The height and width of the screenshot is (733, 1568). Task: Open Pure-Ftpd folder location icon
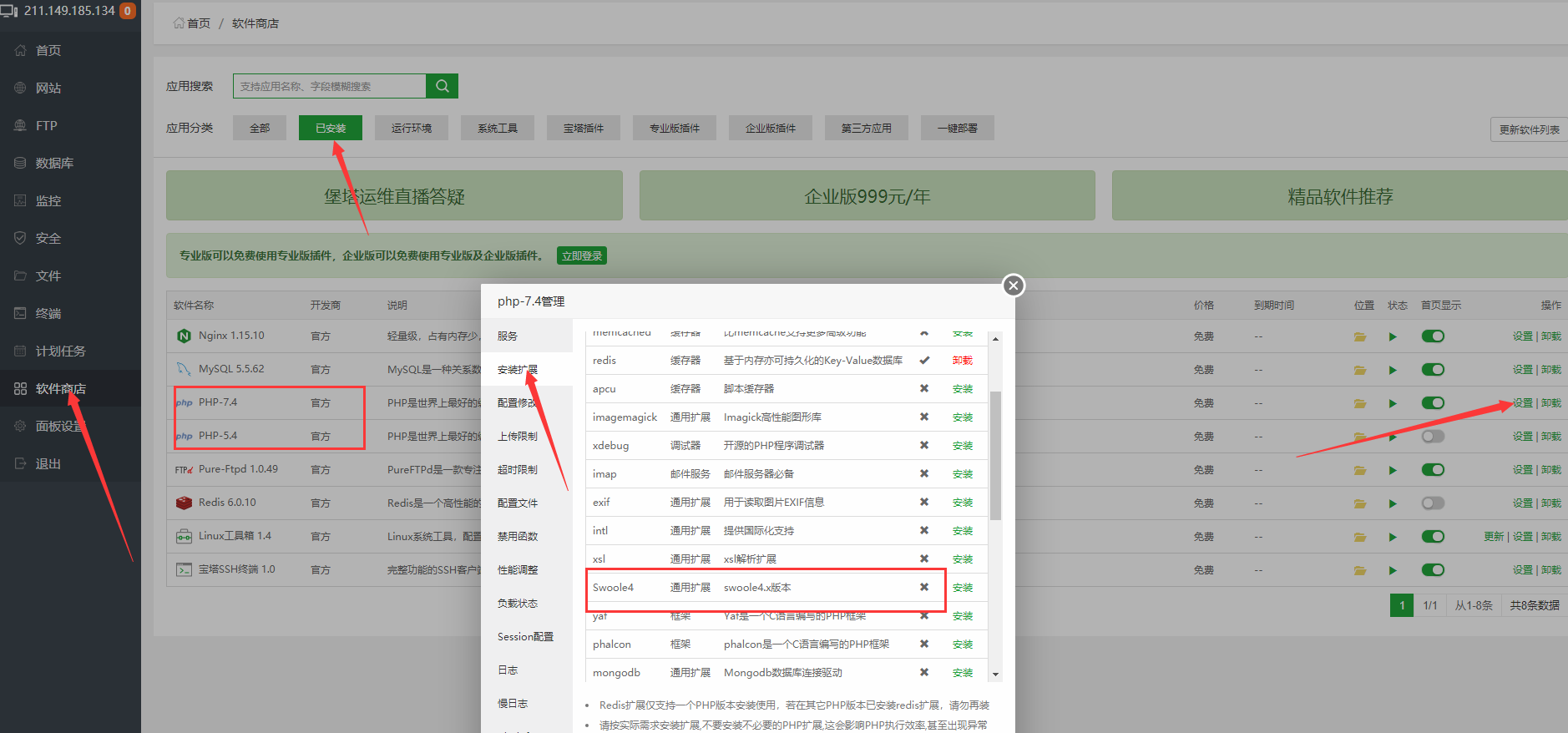coord(1360,470)
